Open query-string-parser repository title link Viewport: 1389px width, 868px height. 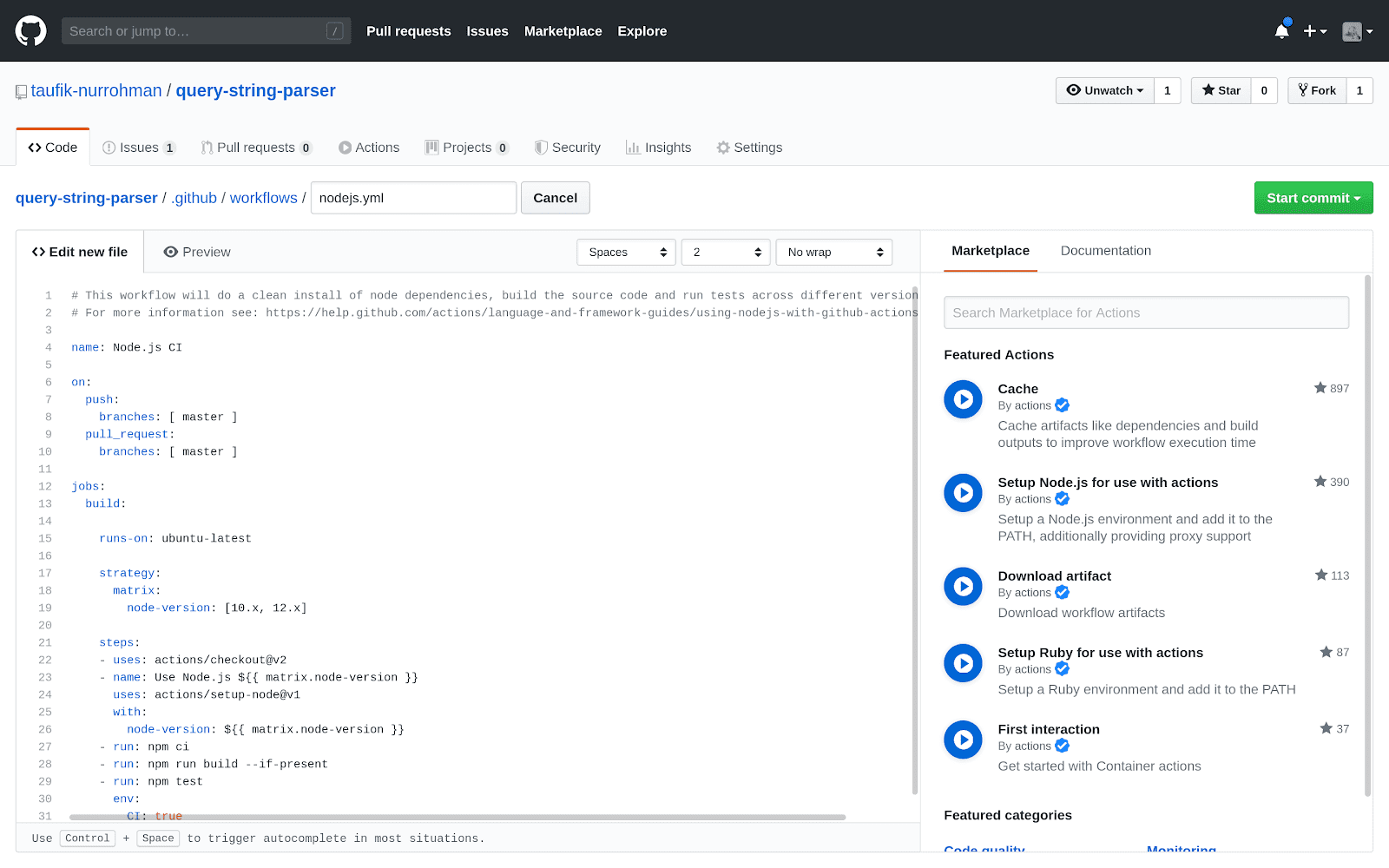click(255, 90)
